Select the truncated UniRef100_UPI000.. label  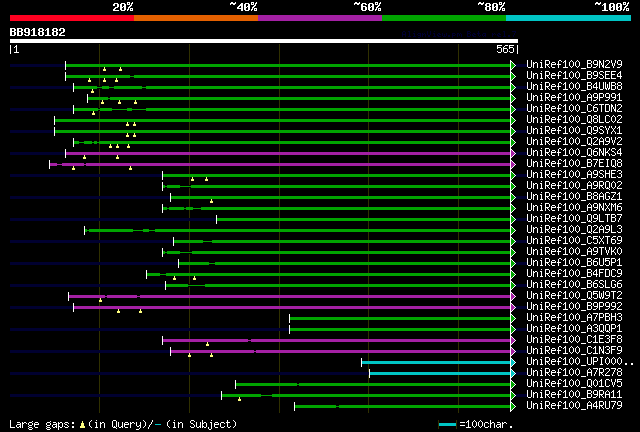[x=580, y=362]
